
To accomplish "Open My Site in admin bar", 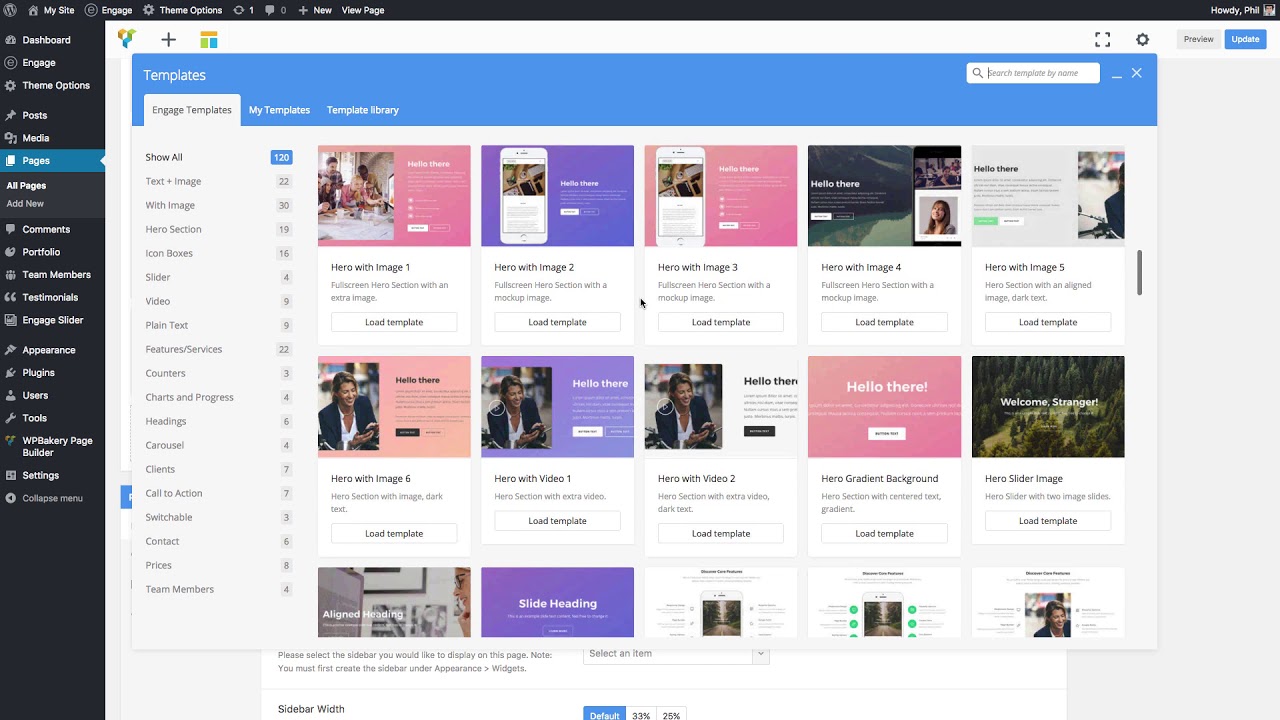I will coord(51,10).
